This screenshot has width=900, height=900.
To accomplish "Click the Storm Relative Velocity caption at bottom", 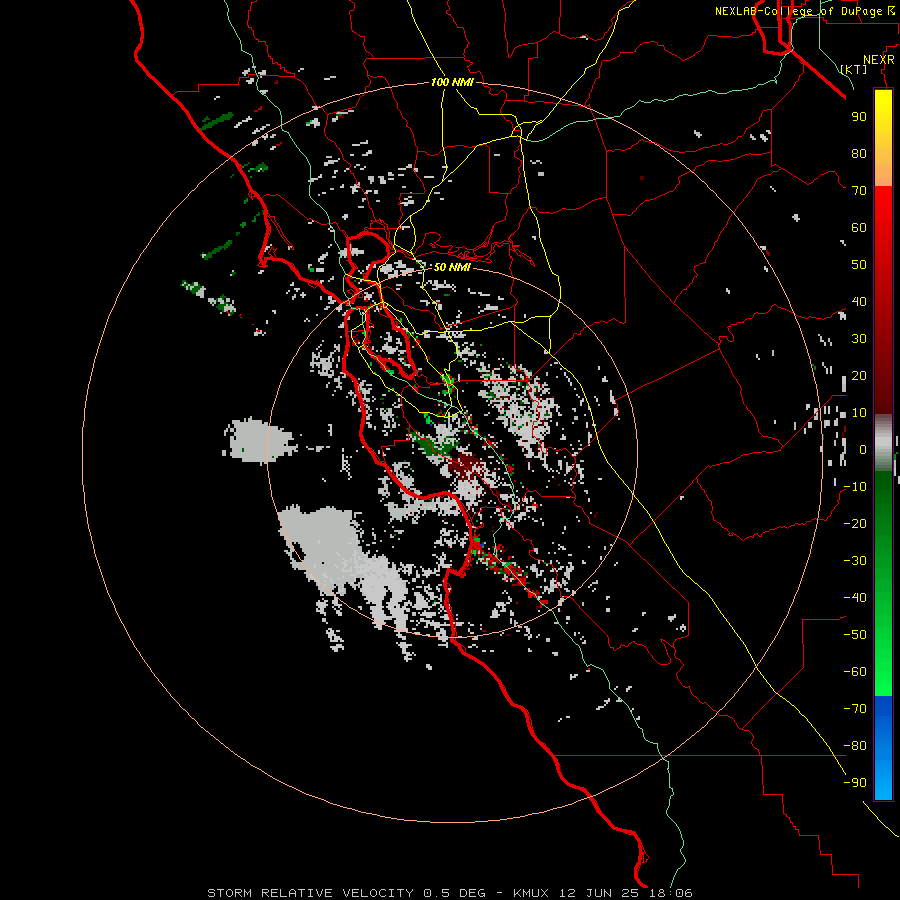I will pyautogui.click(x=450, y=893).
